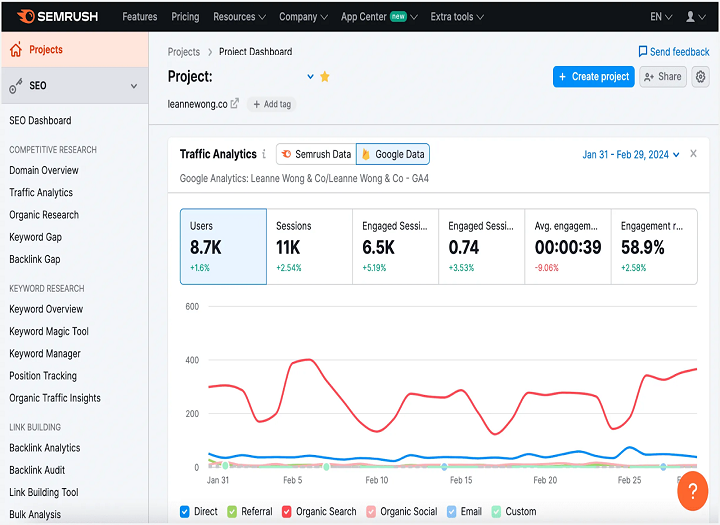Click the favorite star next to Project
720x525 pixels.
click(x=325, y=76)
